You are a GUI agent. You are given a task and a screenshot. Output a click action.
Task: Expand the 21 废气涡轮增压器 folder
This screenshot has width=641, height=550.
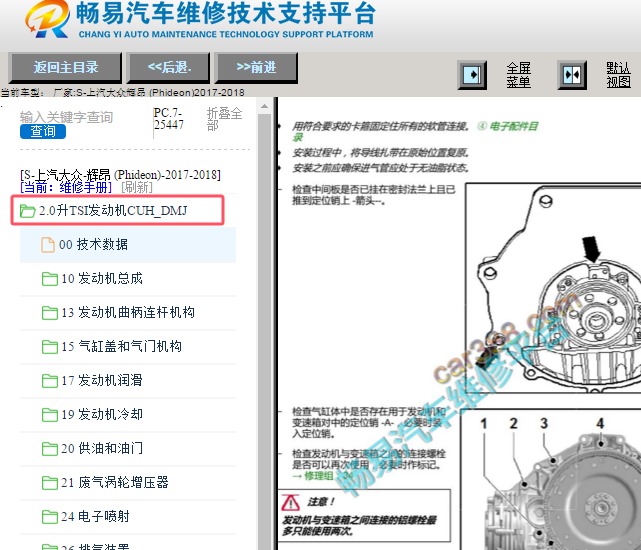click(128, 482)
